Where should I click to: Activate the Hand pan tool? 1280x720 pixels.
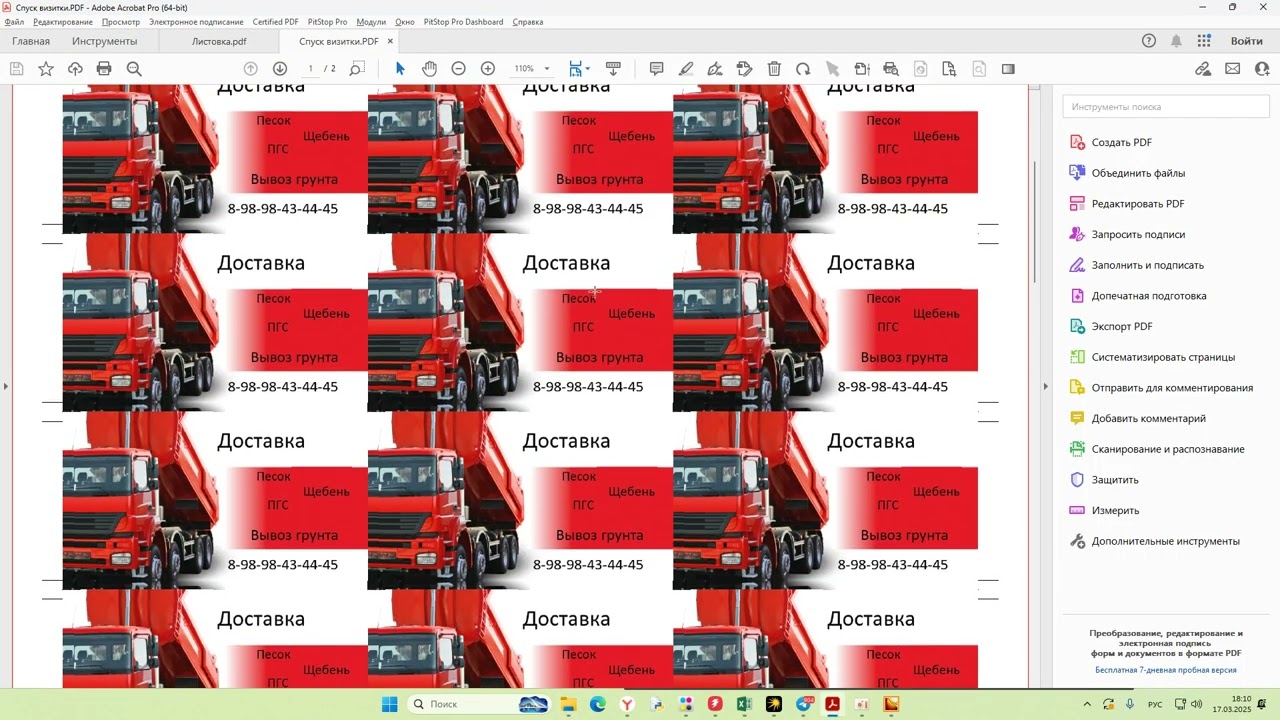(429, 69)
